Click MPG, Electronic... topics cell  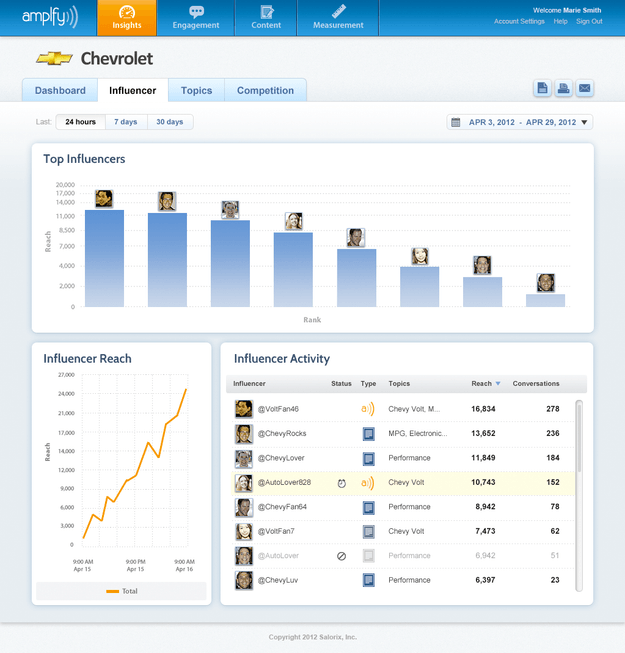(418, 434)
